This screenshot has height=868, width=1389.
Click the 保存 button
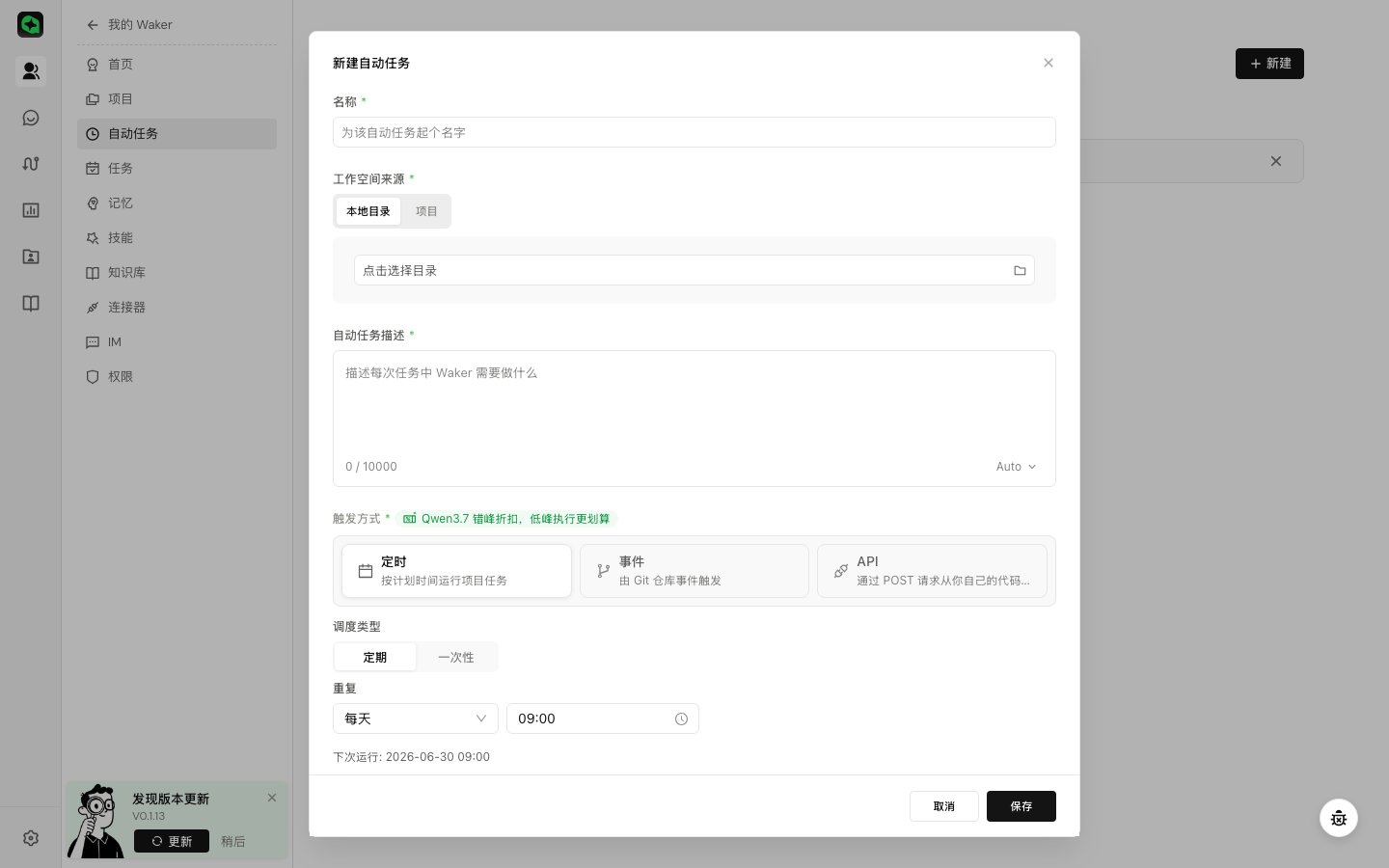pyautogui.click(x=1021, y=806)
